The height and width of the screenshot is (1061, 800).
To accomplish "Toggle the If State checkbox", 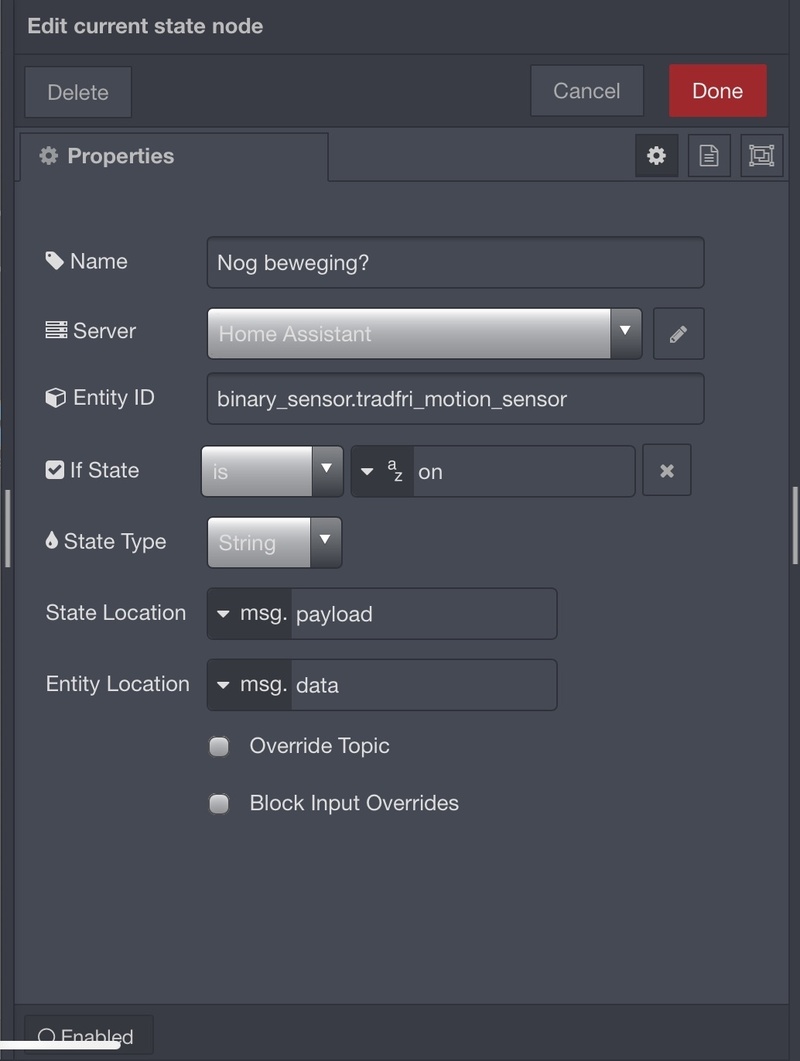I will 55,470.
